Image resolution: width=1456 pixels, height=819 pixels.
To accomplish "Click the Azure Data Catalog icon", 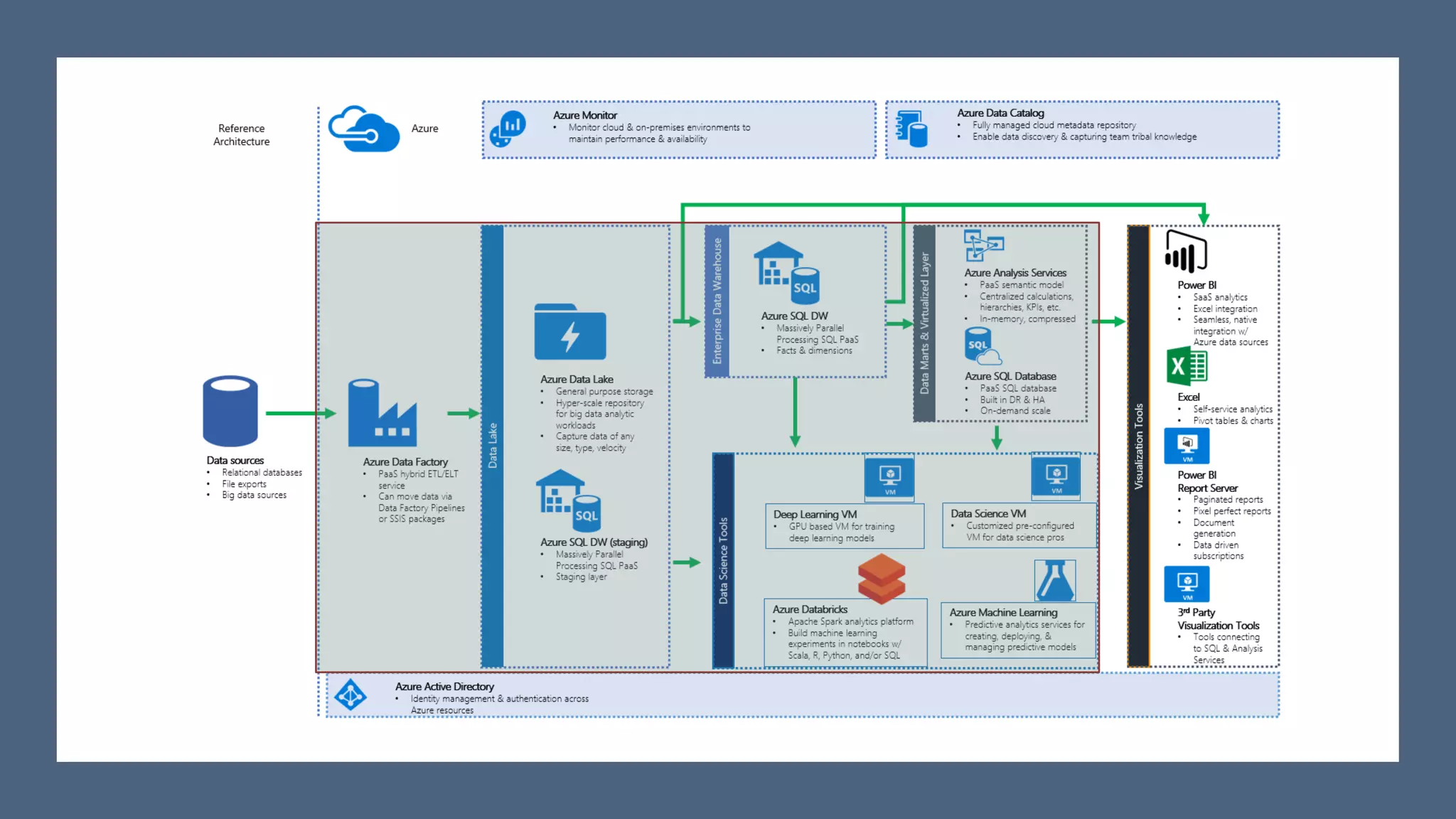I will (911, 129).
